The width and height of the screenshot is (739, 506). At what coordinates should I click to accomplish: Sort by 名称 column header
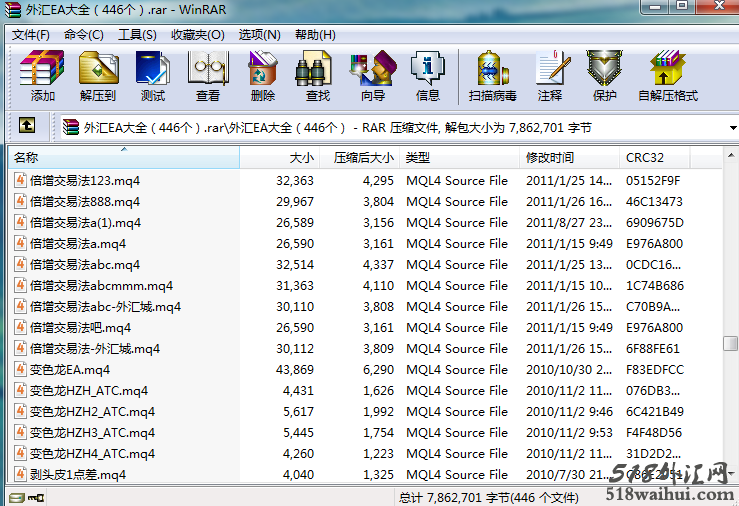click(123, 157)
